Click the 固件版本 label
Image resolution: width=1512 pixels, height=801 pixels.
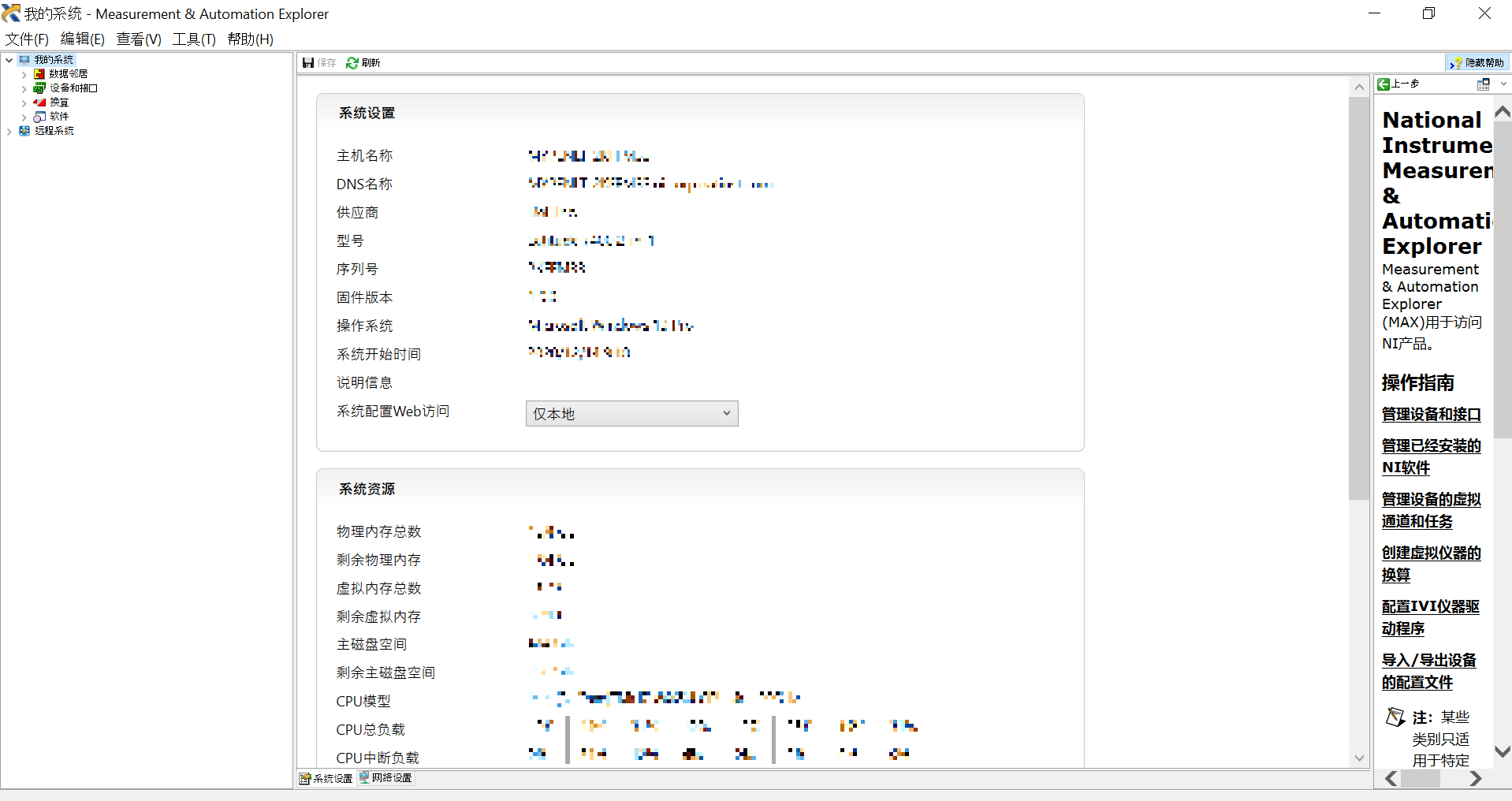tap(364, 298)
